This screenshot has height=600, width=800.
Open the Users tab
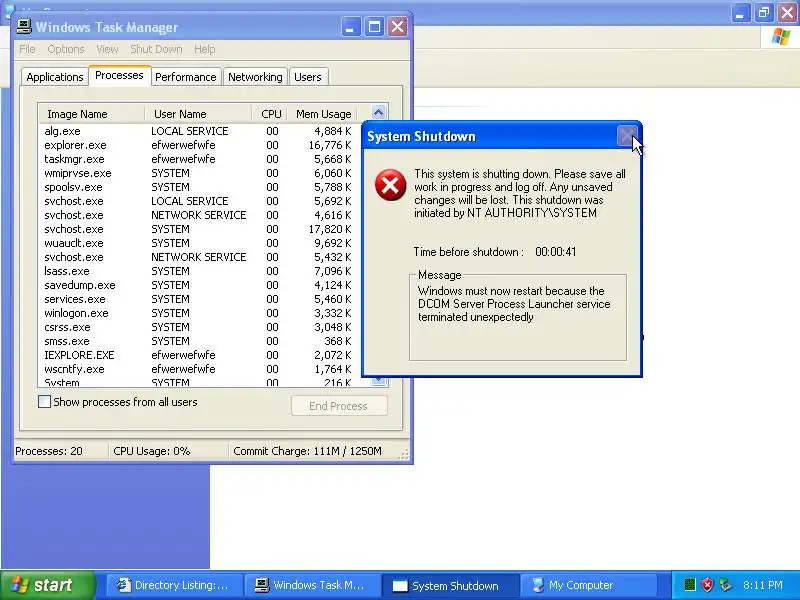308,77
